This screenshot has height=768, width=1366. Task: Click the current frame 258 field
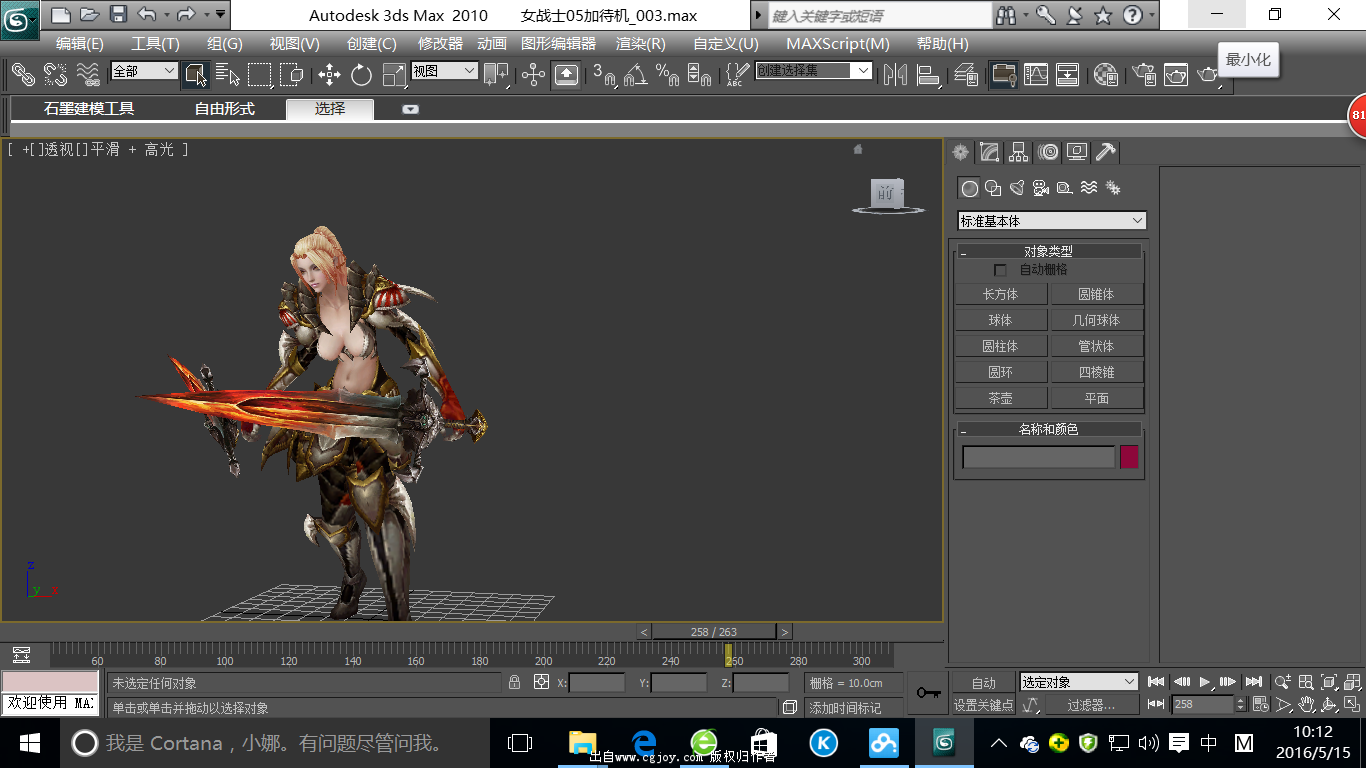click(1203, 704)
